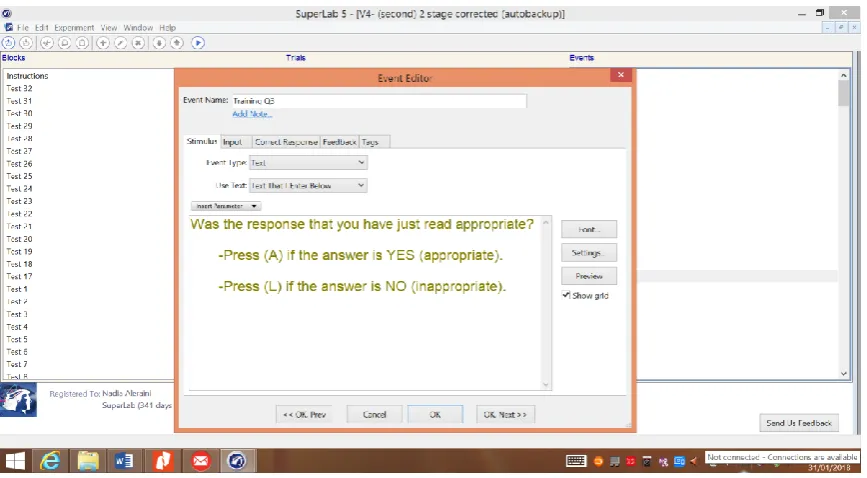This screenshot has width=867, height=478.
Task: Click the OK Prev button
Action: [304, 414]
